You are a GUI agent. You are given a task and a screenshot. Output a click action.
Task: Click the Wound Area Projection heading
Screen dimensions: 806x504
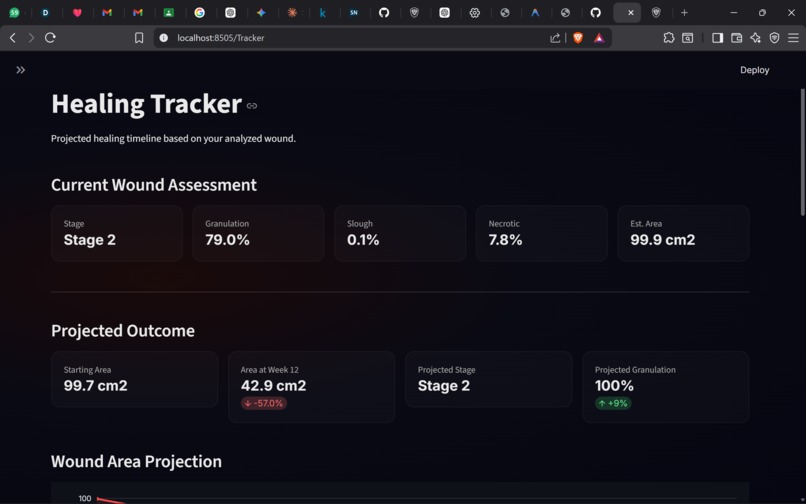136,461
